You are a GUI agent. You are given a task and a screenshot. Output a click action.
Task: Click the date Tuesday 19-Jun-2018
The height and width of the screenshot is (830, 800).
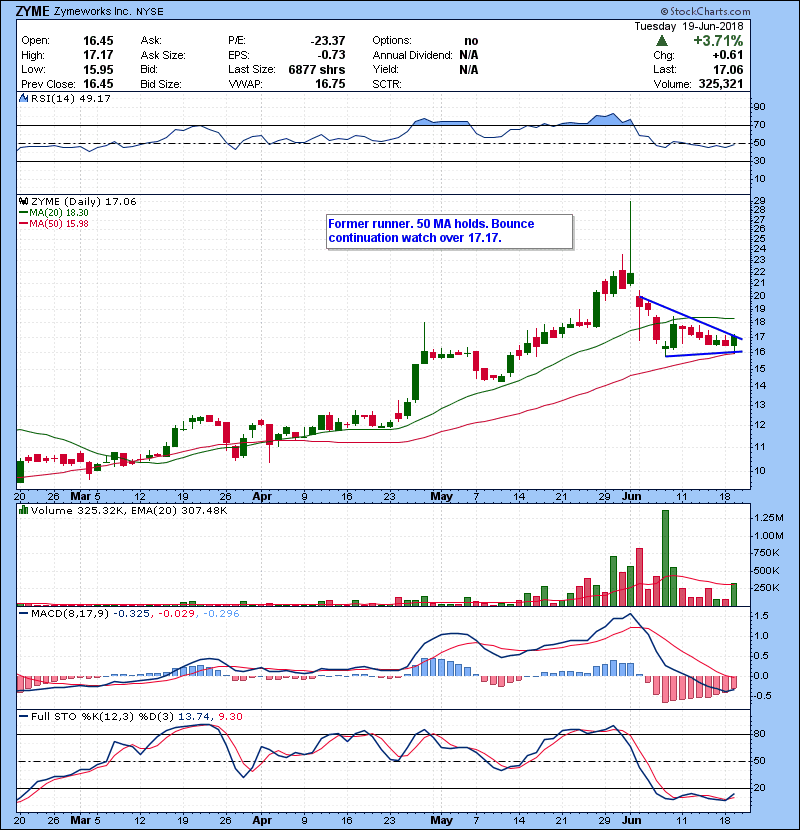[689, 26]
